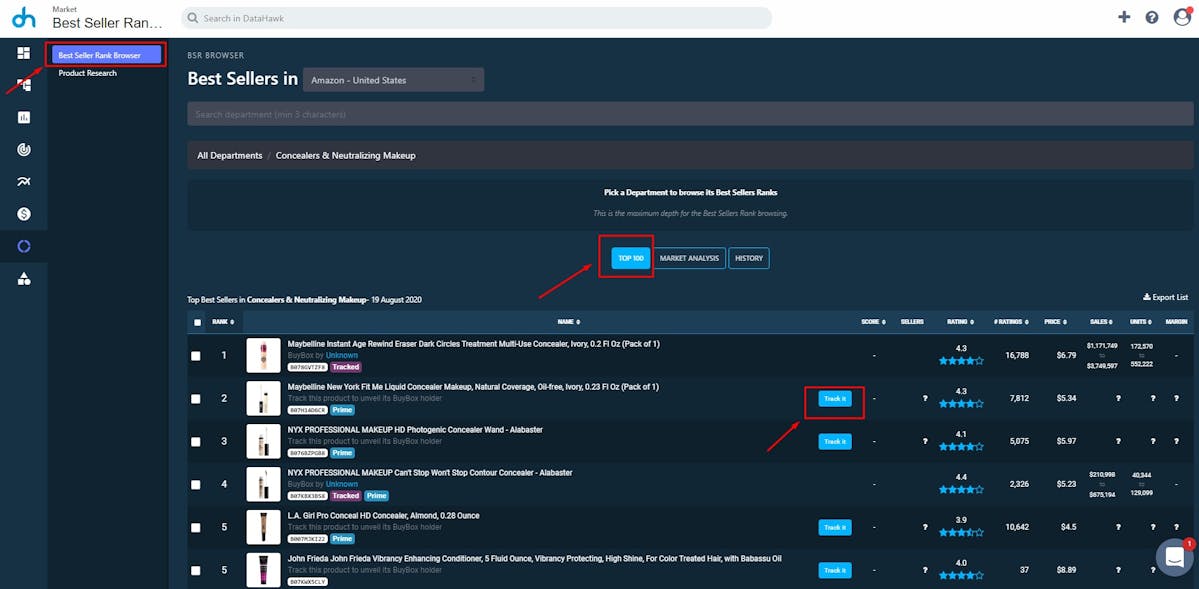Viewport: 1199px width, 589px height.
Task: Open the DataHawk logo home link
Action: click(24, 18)
